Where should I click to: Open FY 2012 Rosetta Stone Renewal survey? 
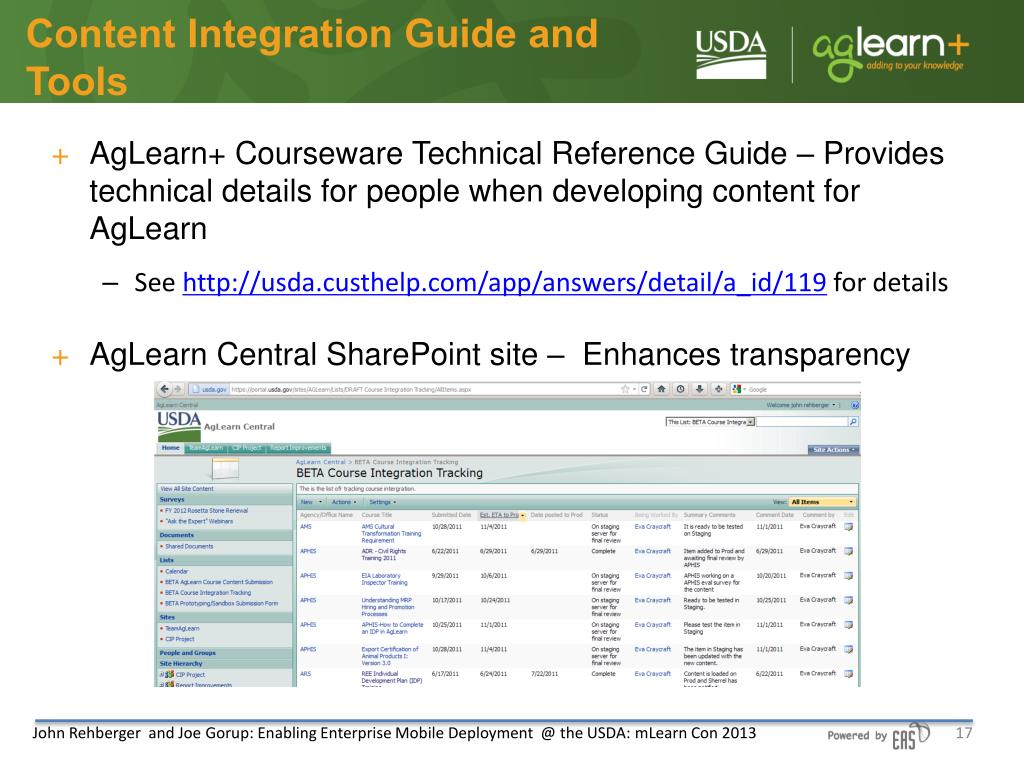(x=206, y=511)
